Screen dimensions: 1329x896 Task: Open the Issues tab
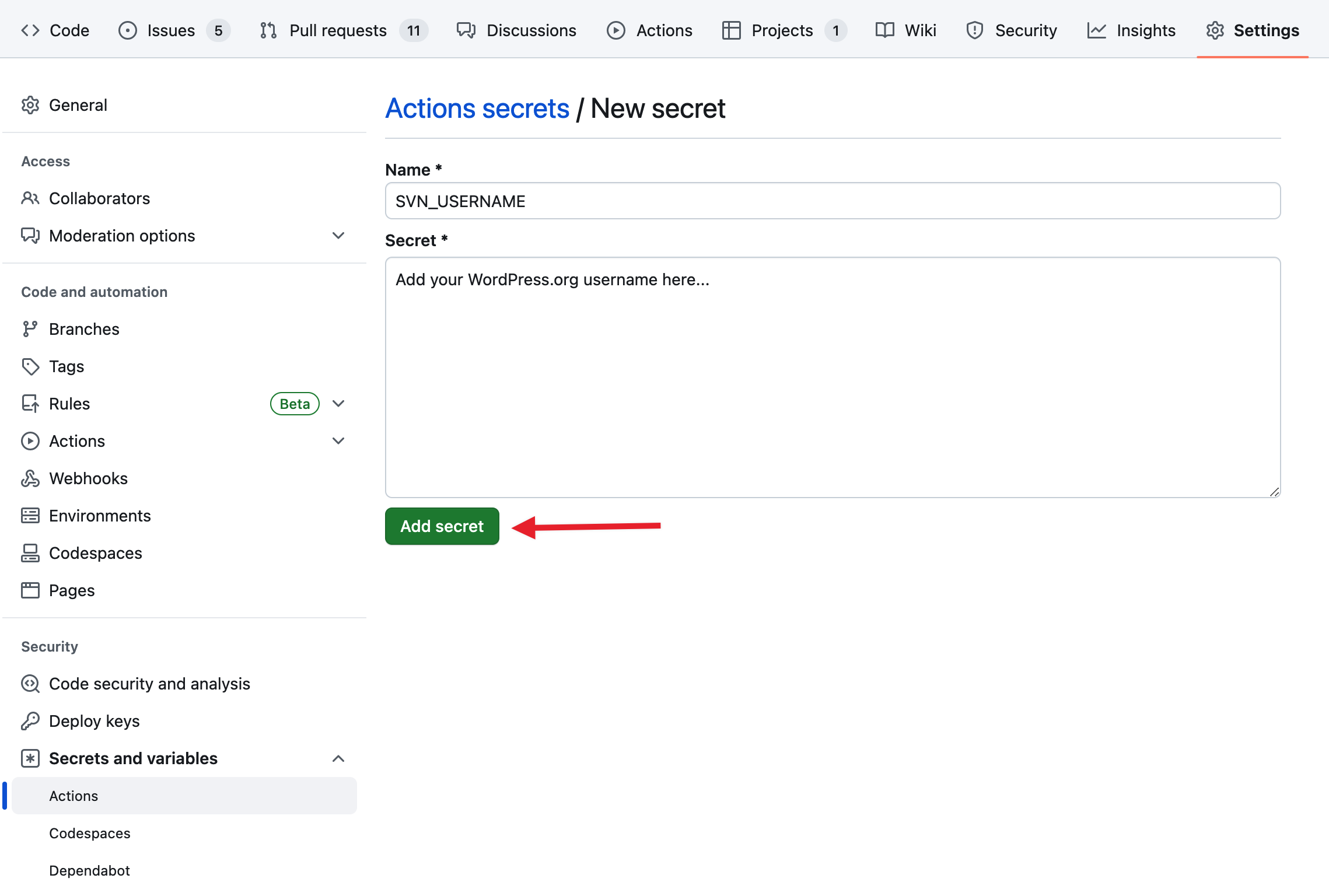pos(171,30)
